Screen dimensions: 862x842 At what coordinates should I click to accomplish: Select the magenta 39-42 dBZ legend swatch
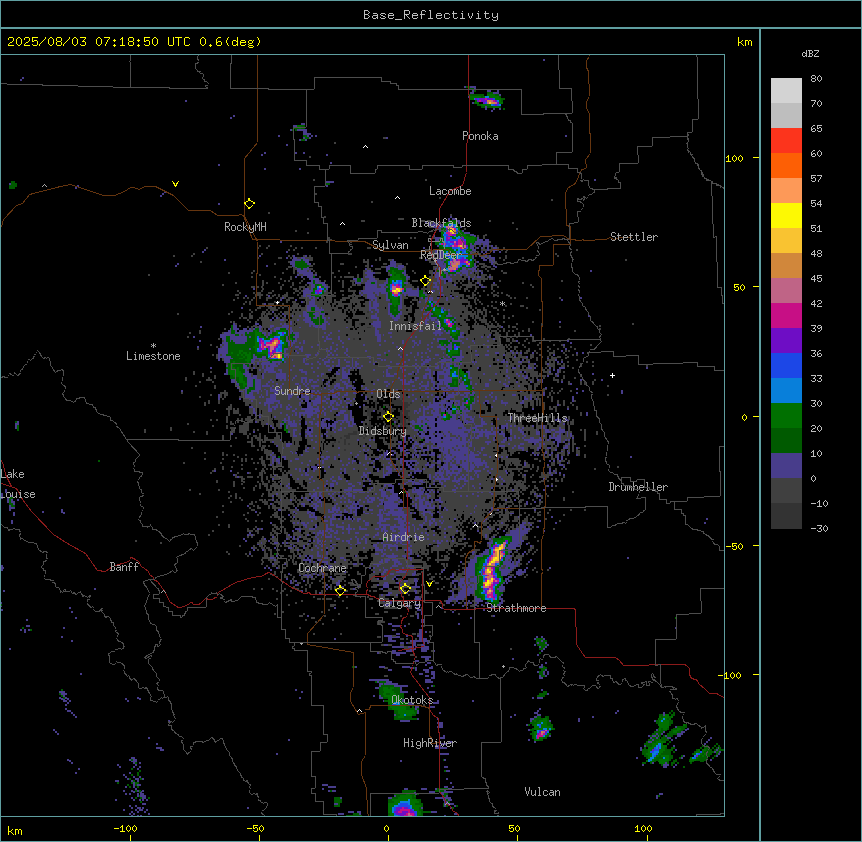tap(786, 315)
